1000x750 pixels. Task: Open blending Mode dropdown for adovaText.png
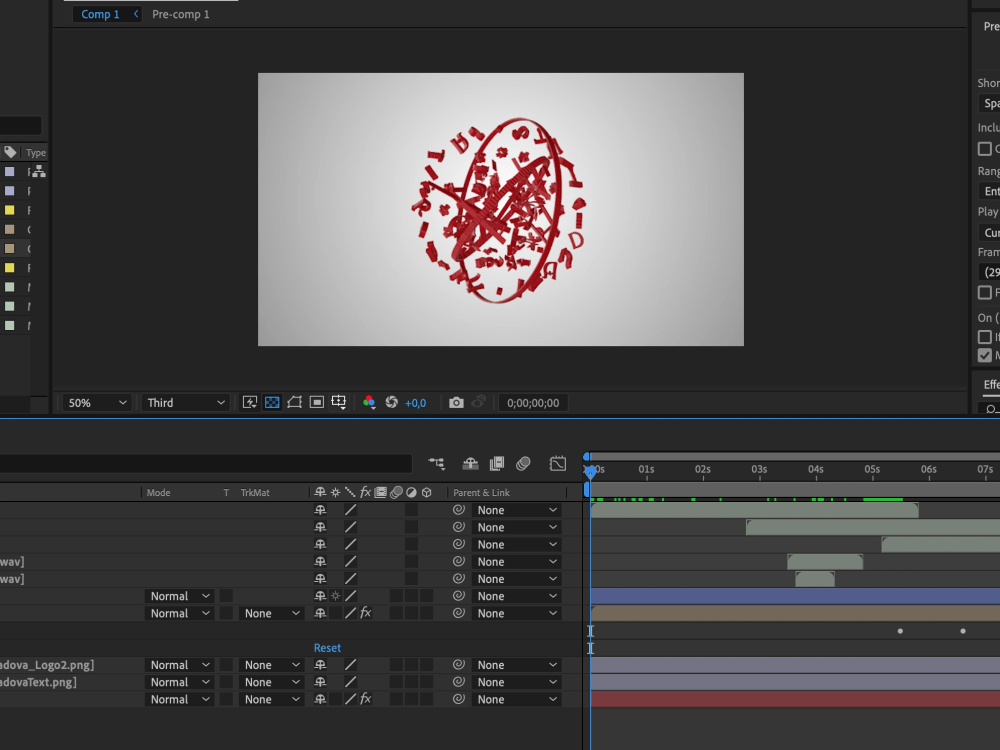point(179,682)
